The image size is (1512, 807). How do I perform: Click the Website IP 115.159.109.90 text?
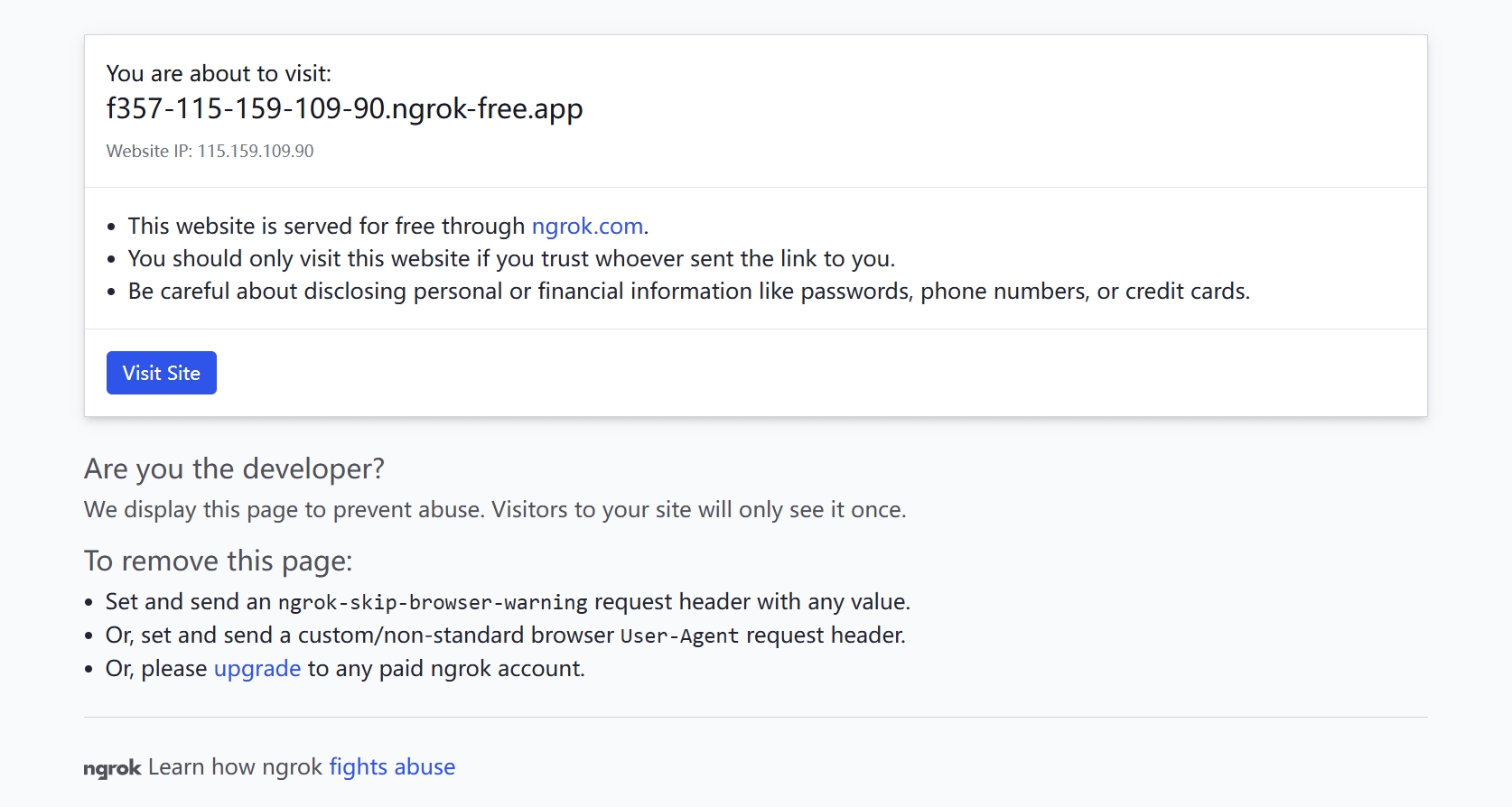point(210,152)
